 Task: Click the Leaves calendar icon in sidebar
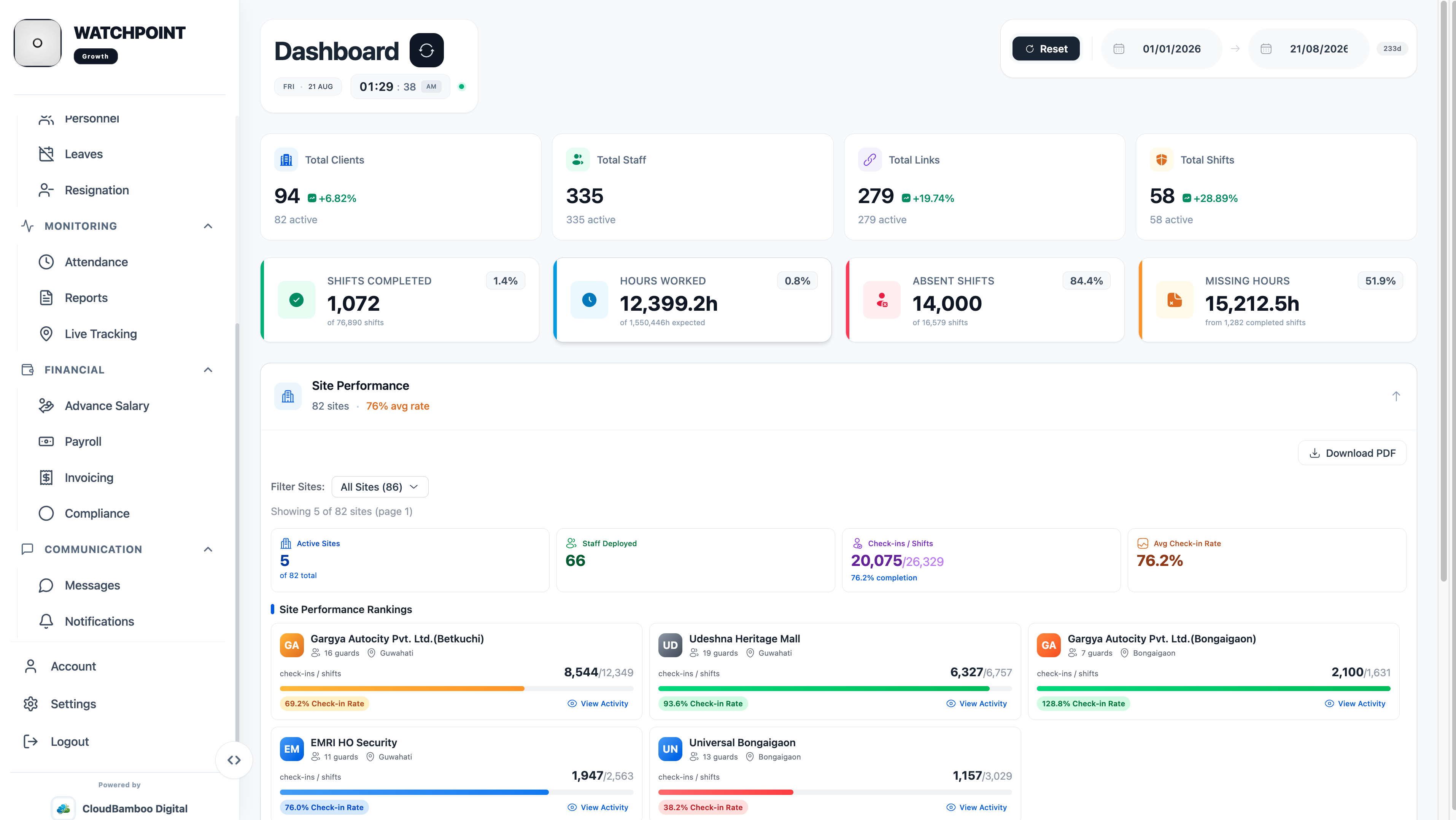(x=46, y=154)
